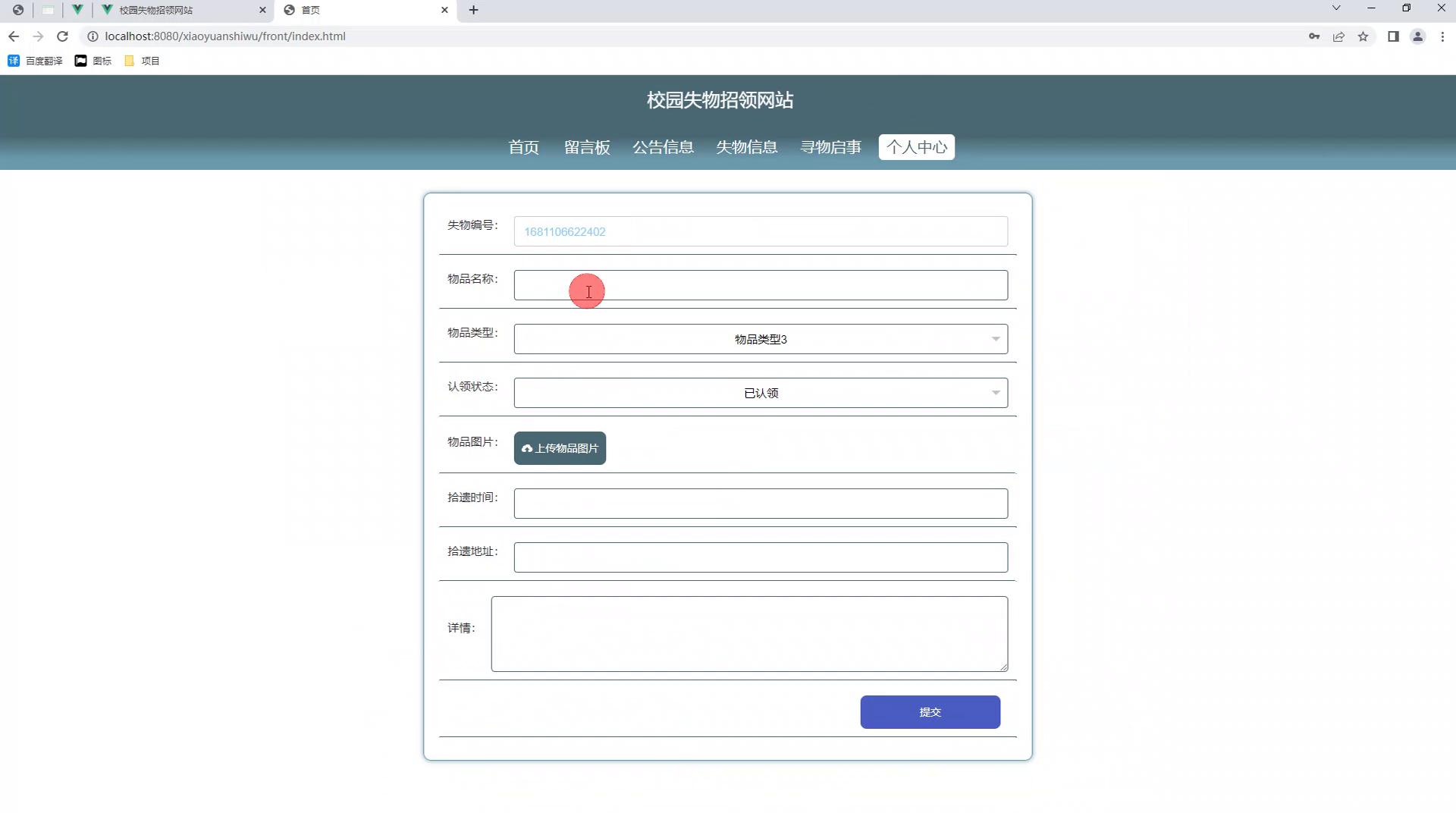Click the site info icon in the address bar
Screen dimensions: 1456x813
tap(93, 36)
